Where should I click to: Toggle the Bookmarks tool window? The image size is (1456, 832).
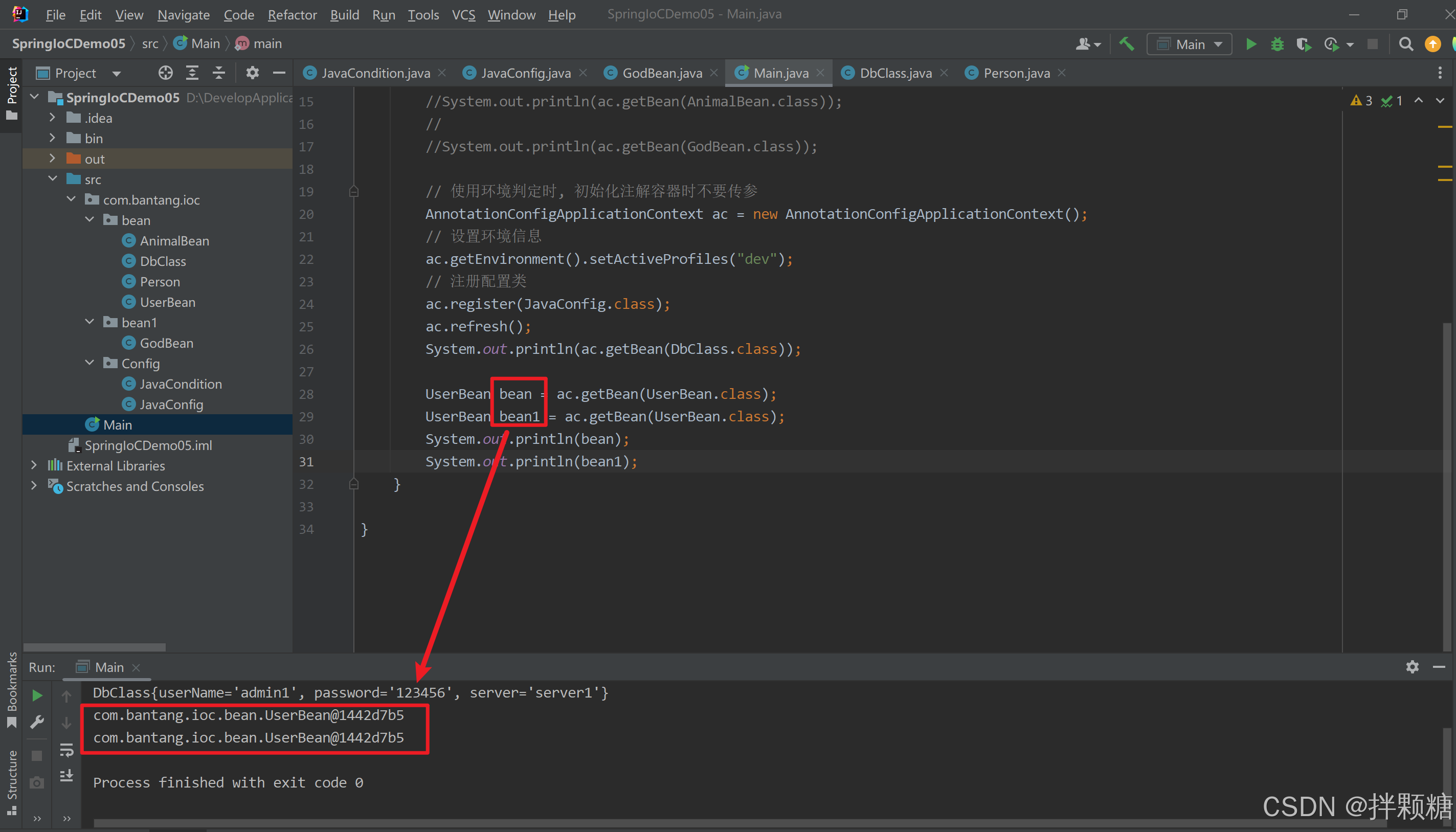(11, 689)
